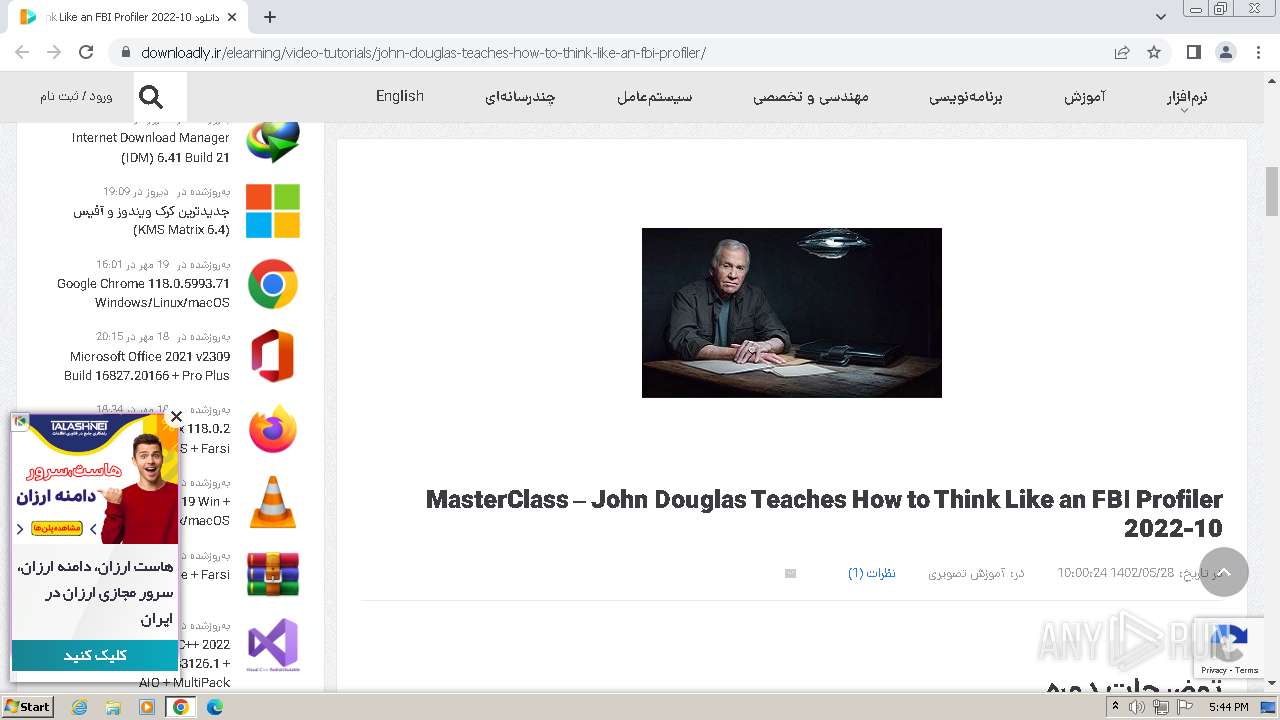Reload the current page
Screen dimensions: 1280x720
tap(86, 52)
